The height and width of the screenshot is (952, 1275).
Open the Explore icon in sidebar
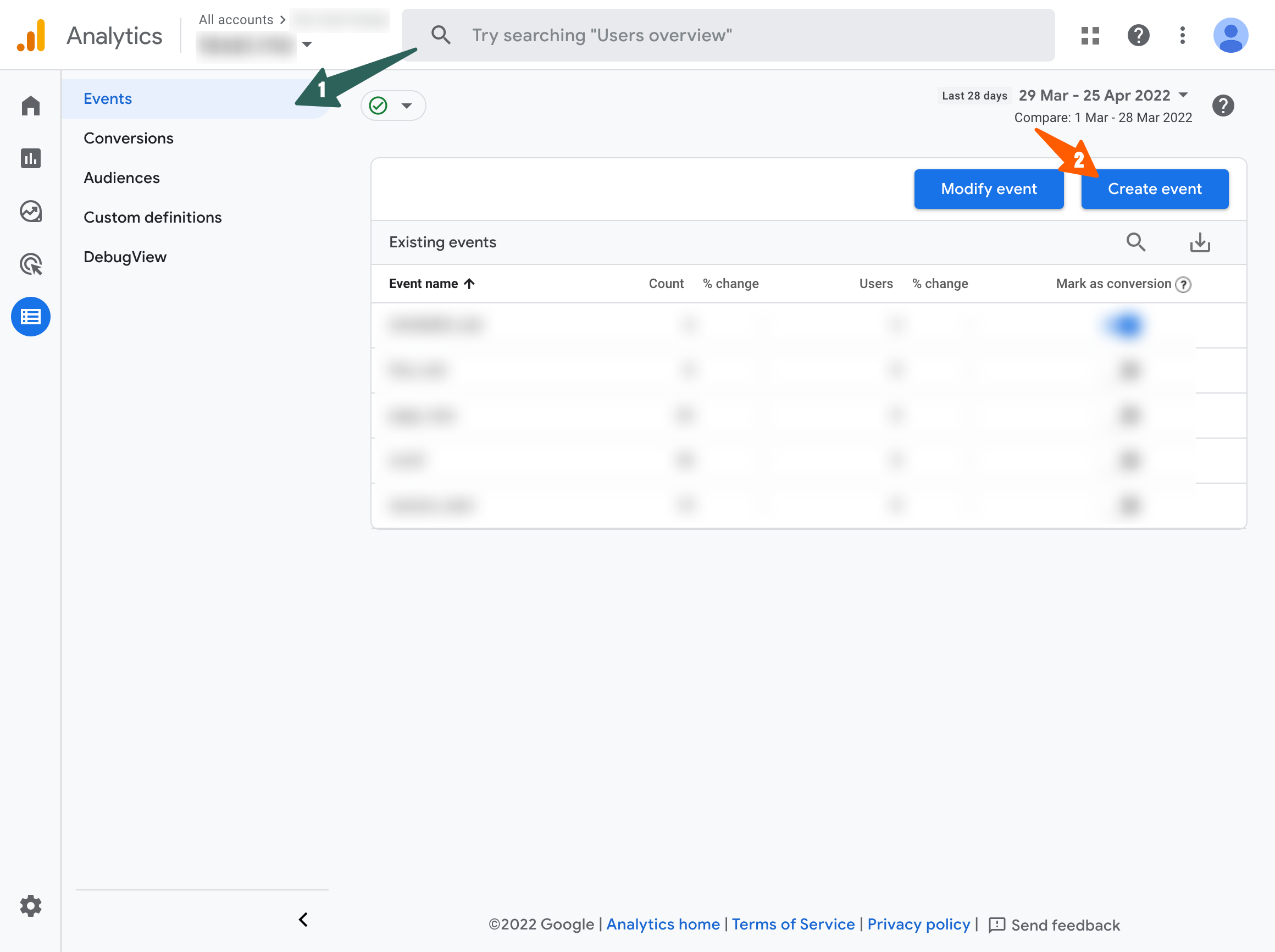pyautogui.click(x=31, y=211)
